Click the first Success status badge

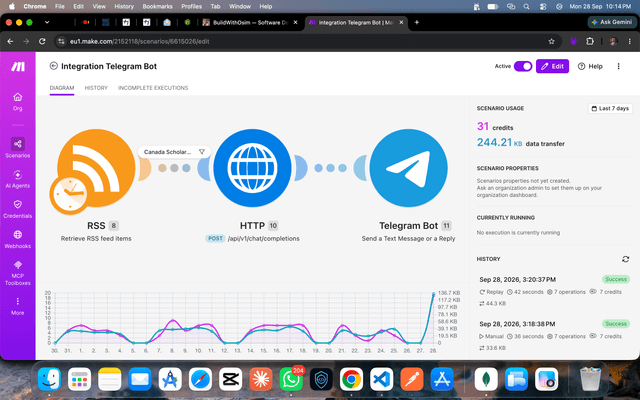pyautogui.click(x=616, y=279)
